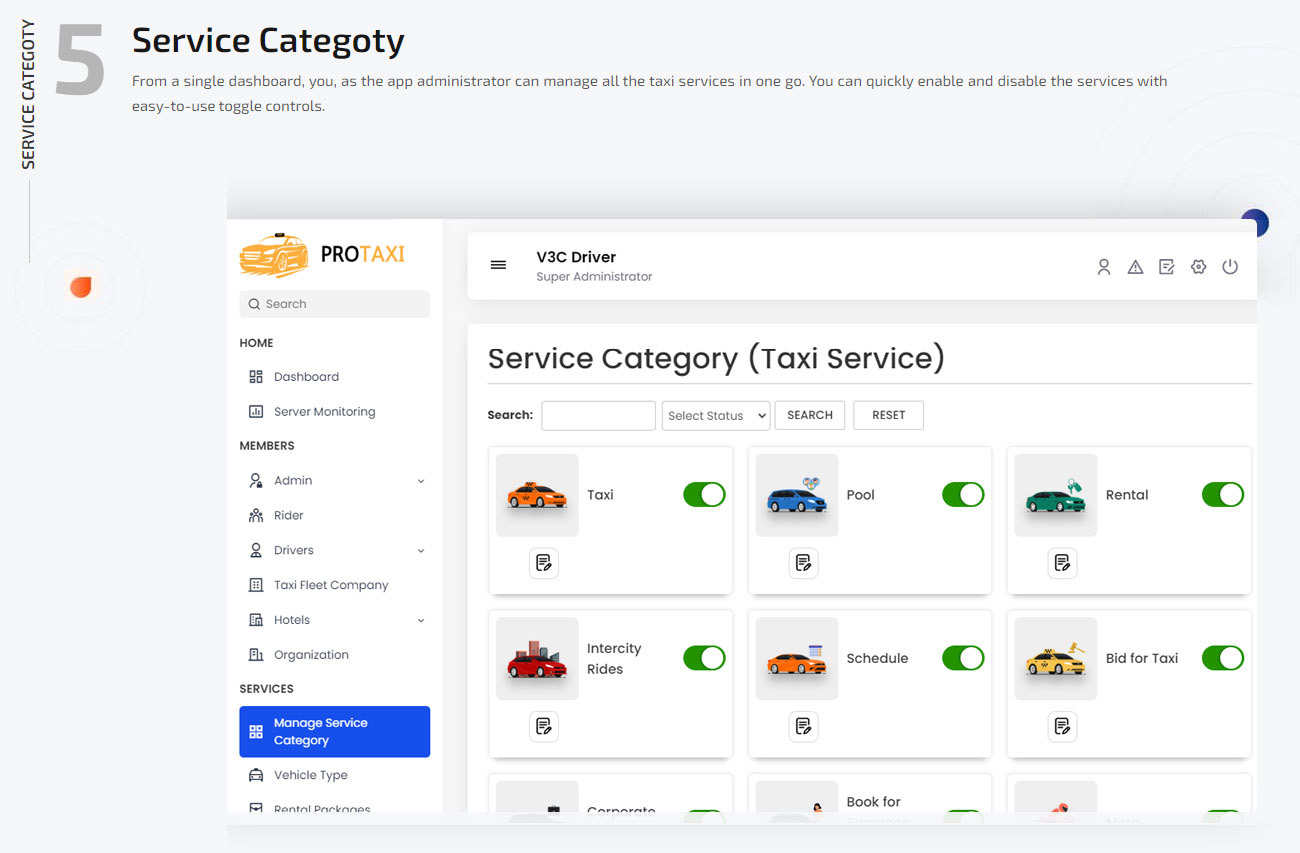Screen dimensions: 1300x853
Task: Click the logout power icon
Action: [x=1230, y=266]
